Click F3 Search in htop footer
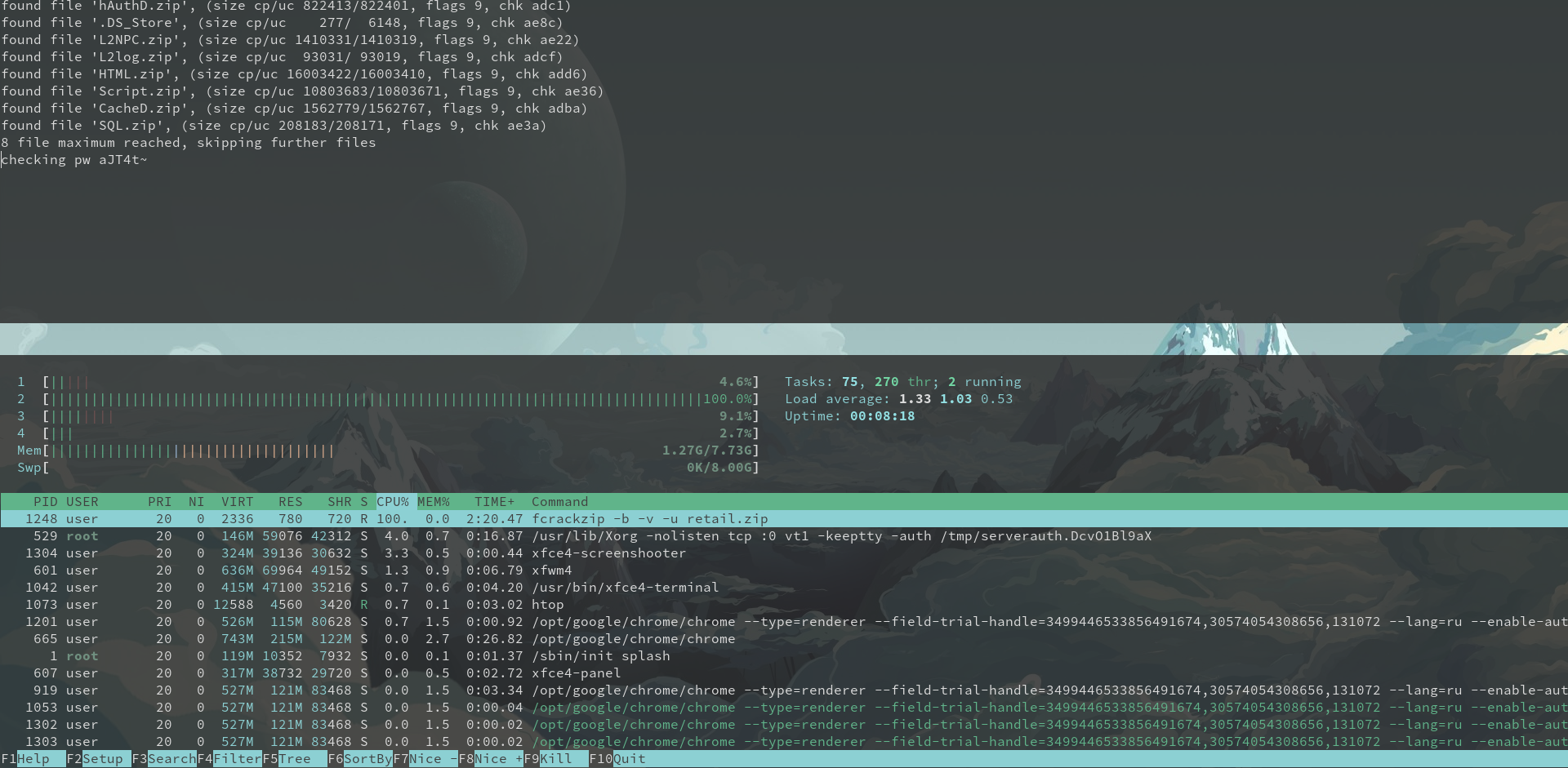 (164, 759)
